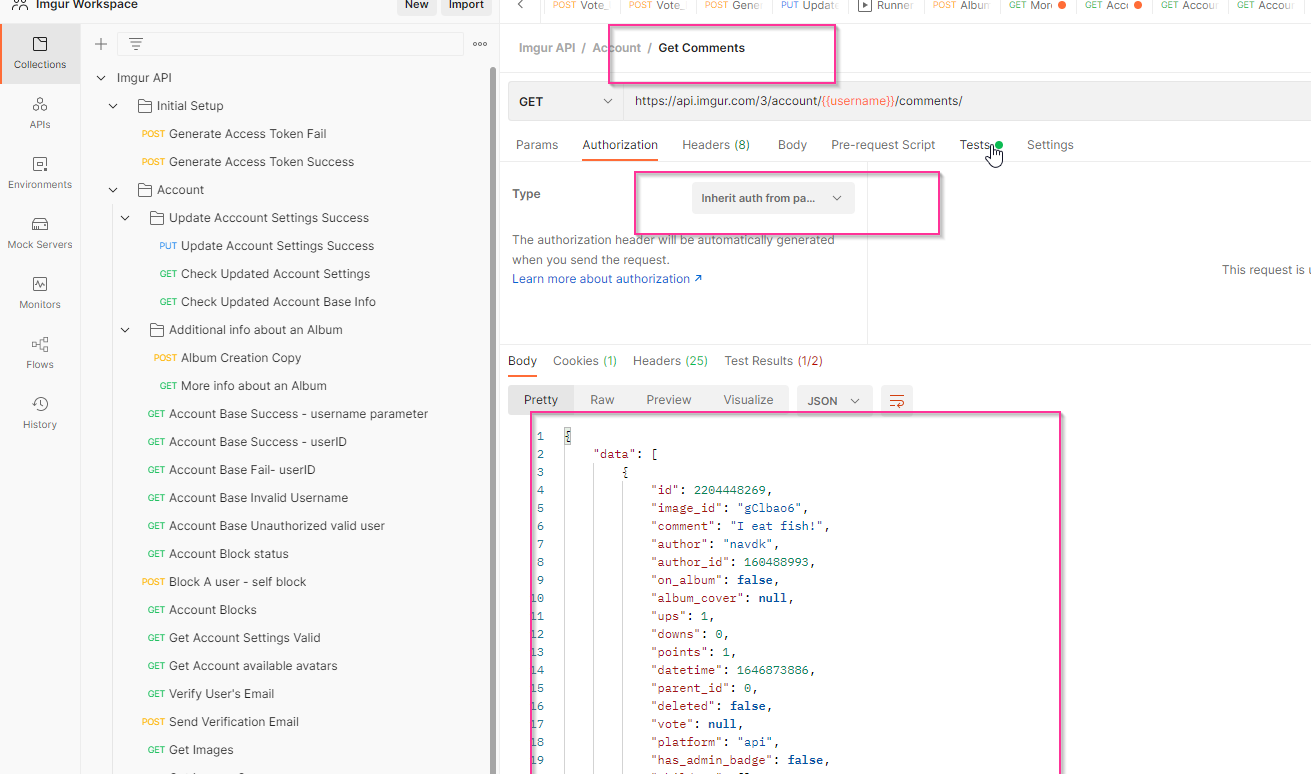Click Imgur API breadcrumb link

[547, 48]
